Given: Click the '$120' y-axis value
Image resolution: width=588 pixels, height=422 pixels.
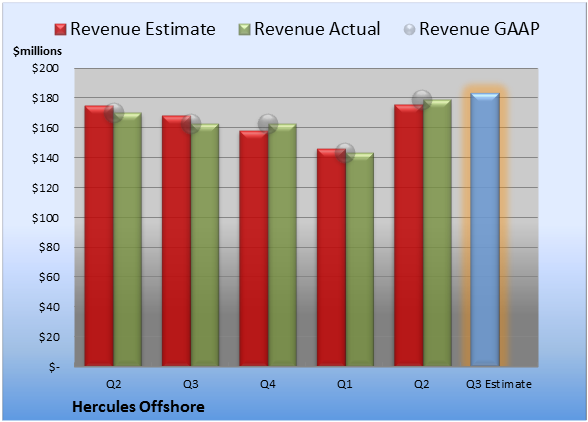Looking at the screenshot, I should (45, 188).
